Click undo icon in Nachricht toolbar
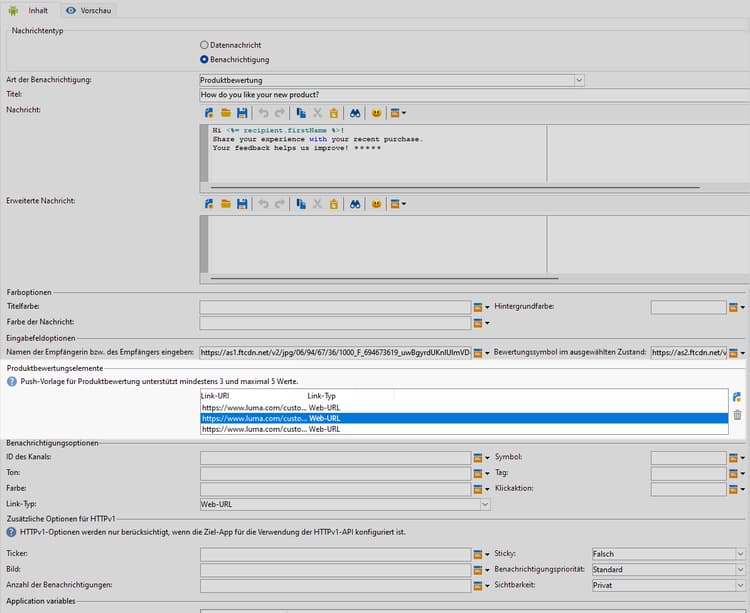Screen dimensions: 750x613 pyautogui.click(x=264, y=113)
